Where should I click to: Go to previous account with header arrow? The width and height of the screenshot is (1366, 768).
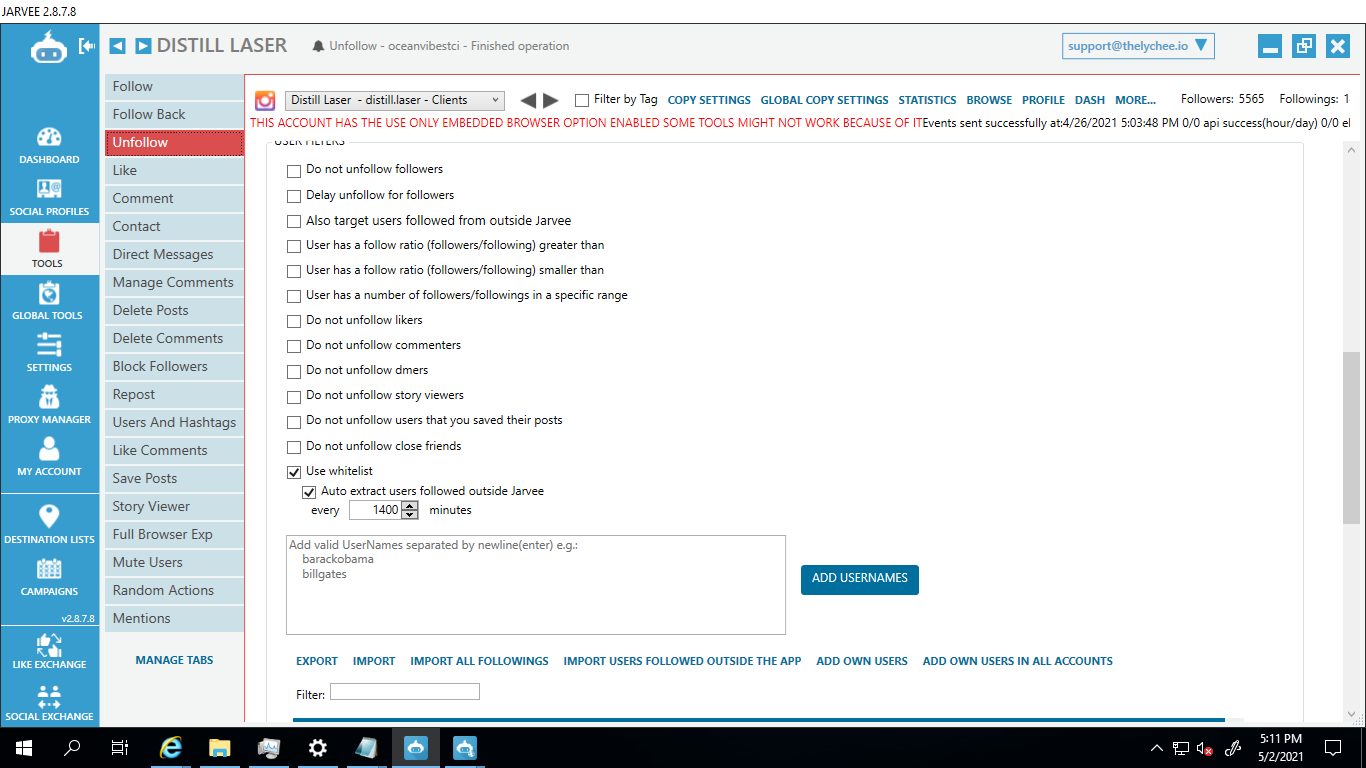pos(118,46)
